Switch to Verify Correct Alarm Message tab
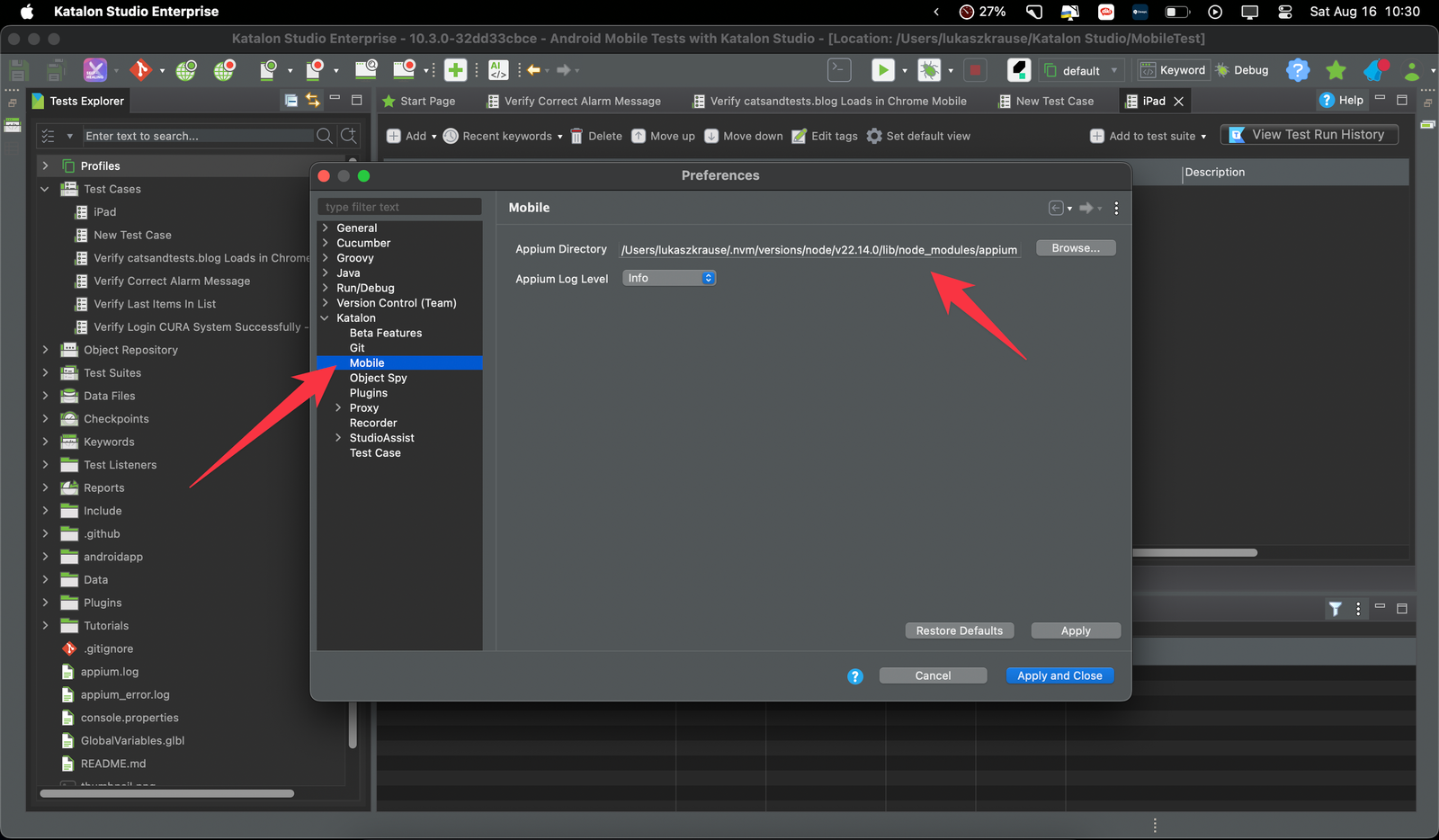 574,101
